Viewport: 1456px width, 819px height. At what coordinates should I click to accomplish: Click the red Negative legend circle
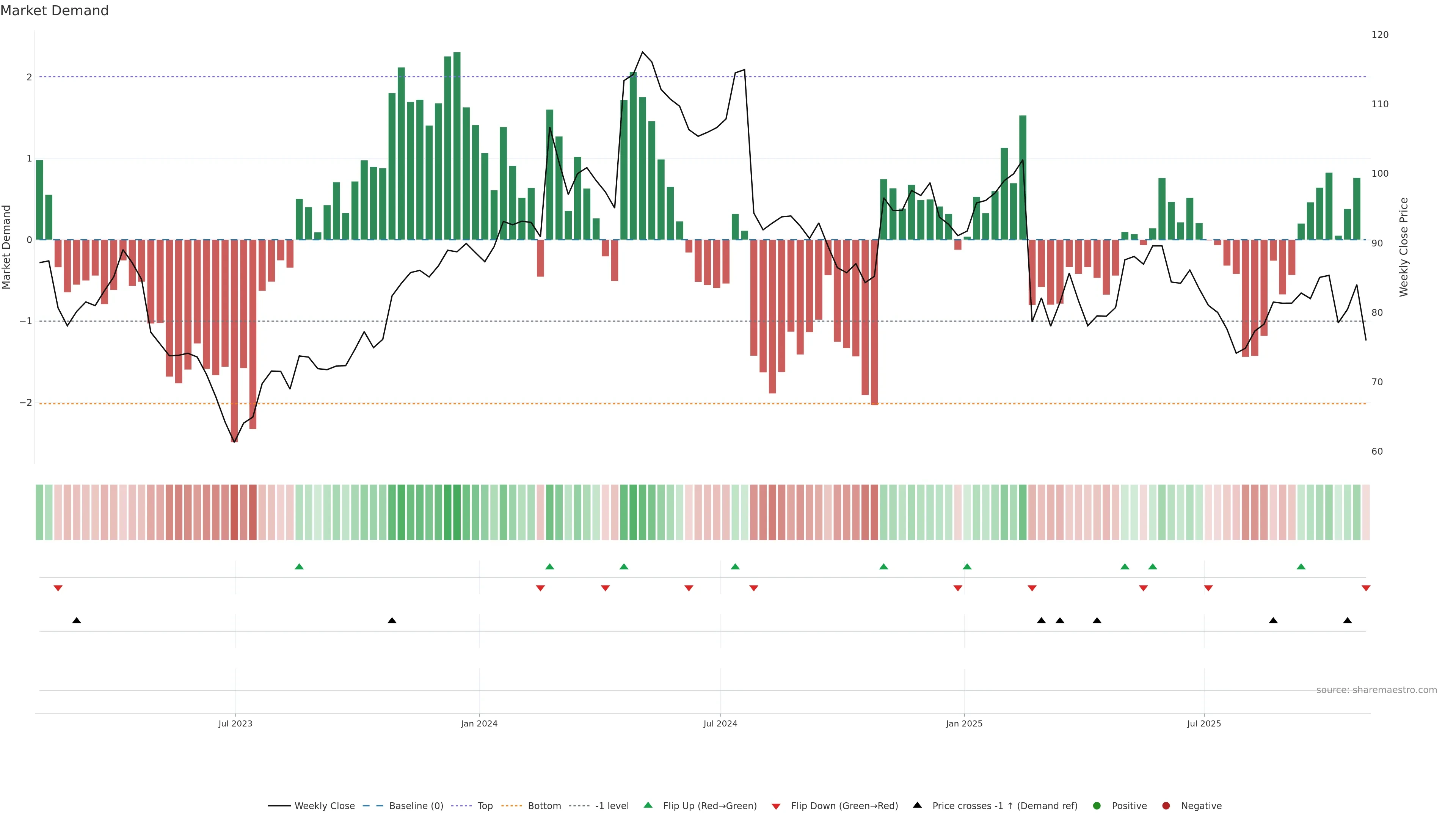[1166, 805]
